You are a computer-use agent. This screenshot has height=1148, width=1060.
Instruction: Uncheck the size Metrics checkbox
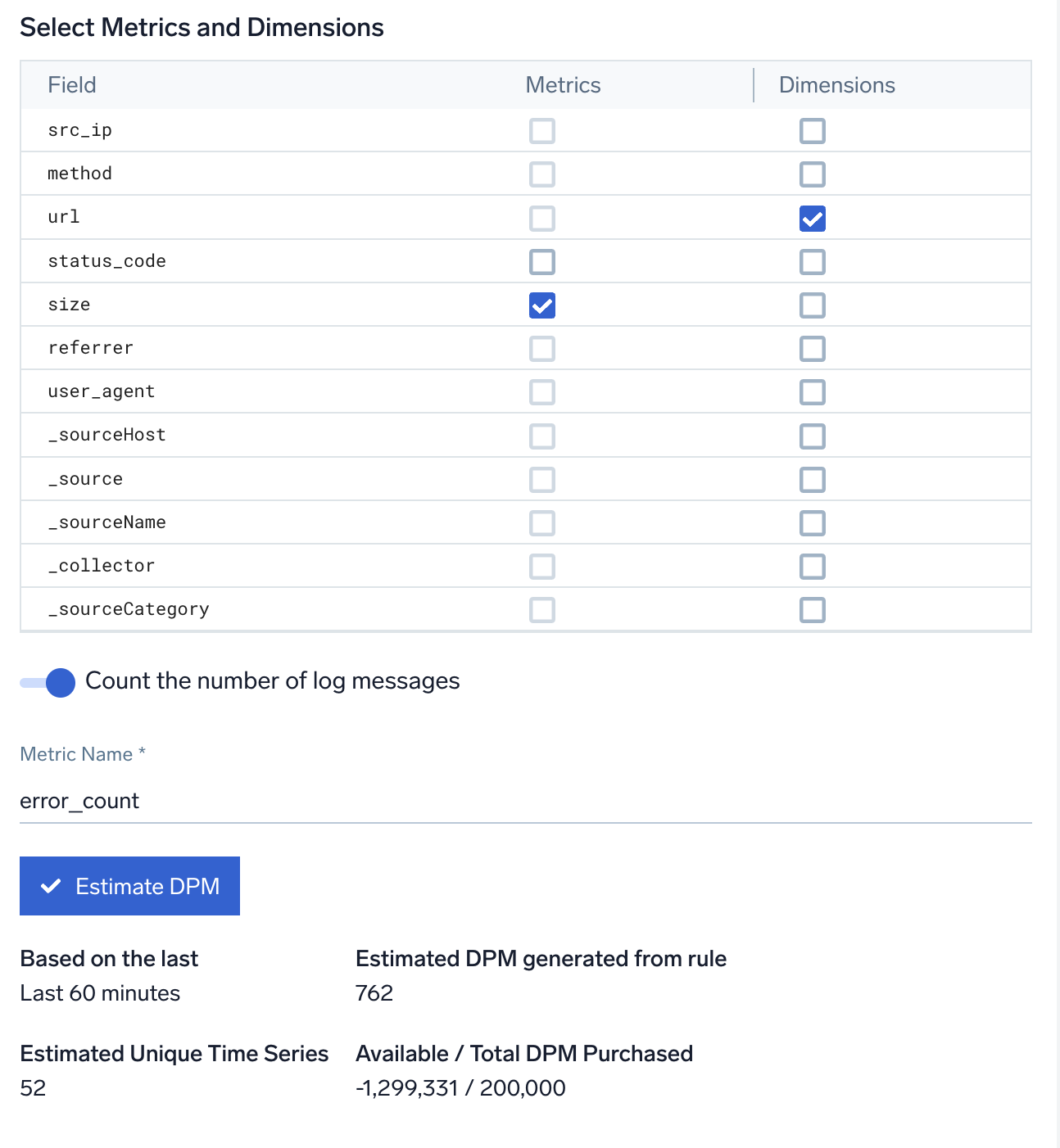click(x=542, y=305)
